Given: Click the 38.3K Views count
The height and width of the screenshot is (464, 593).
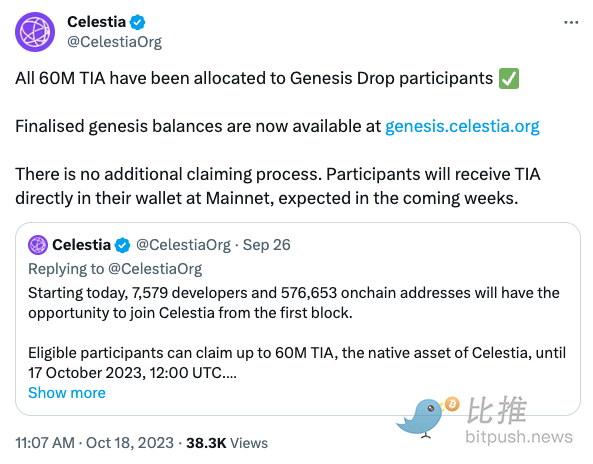Looking at the screenshot, I should (x=227, y=443).
